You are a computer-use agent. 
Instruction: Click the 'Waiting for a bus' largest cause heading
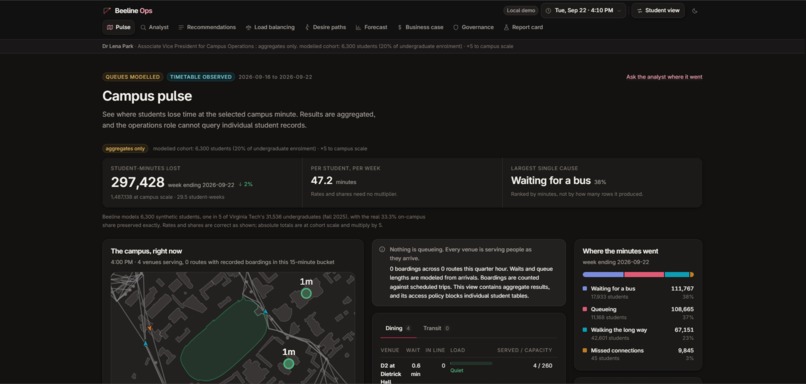coord(551,181)
